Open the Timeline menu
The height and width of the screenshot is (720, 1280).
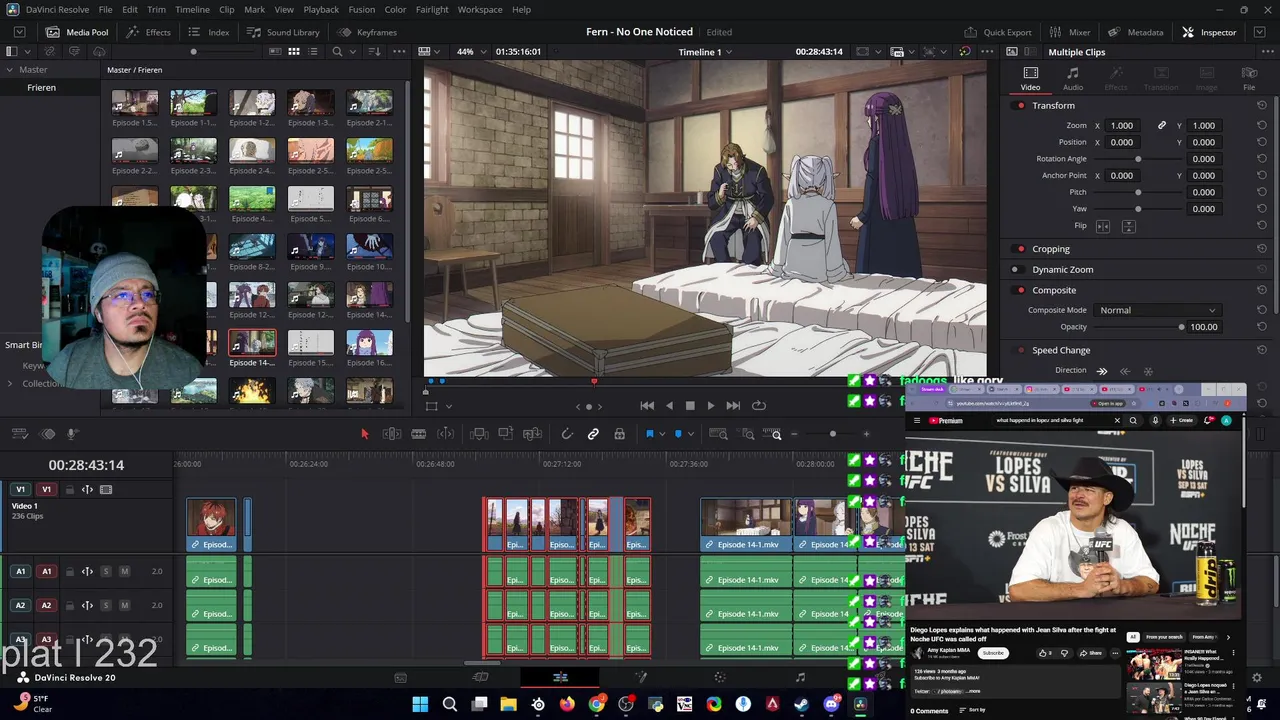[x=192, y=9]
